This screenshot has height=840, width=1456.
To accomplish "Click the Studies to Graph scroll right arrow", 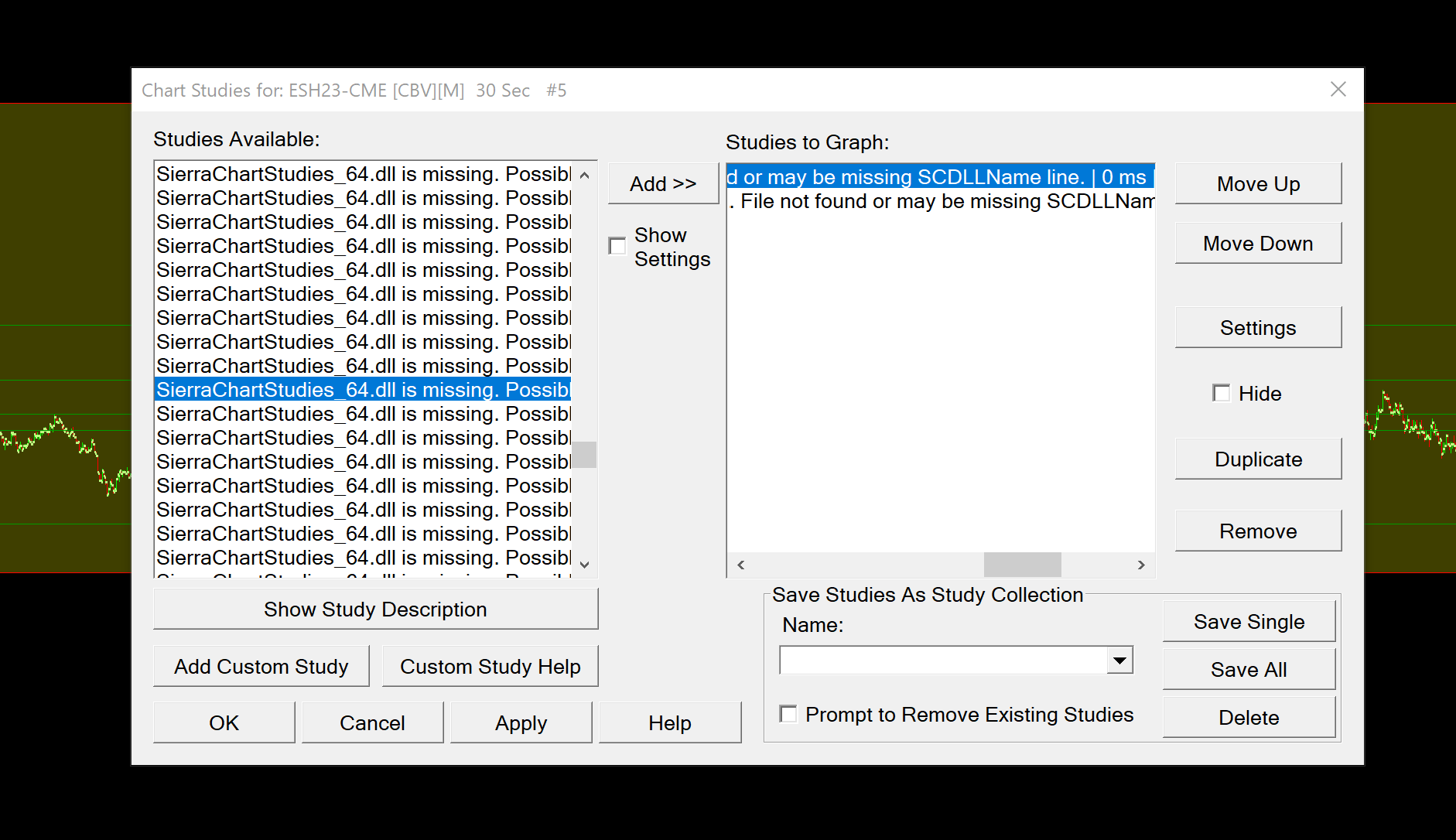I will point(1141,565).
